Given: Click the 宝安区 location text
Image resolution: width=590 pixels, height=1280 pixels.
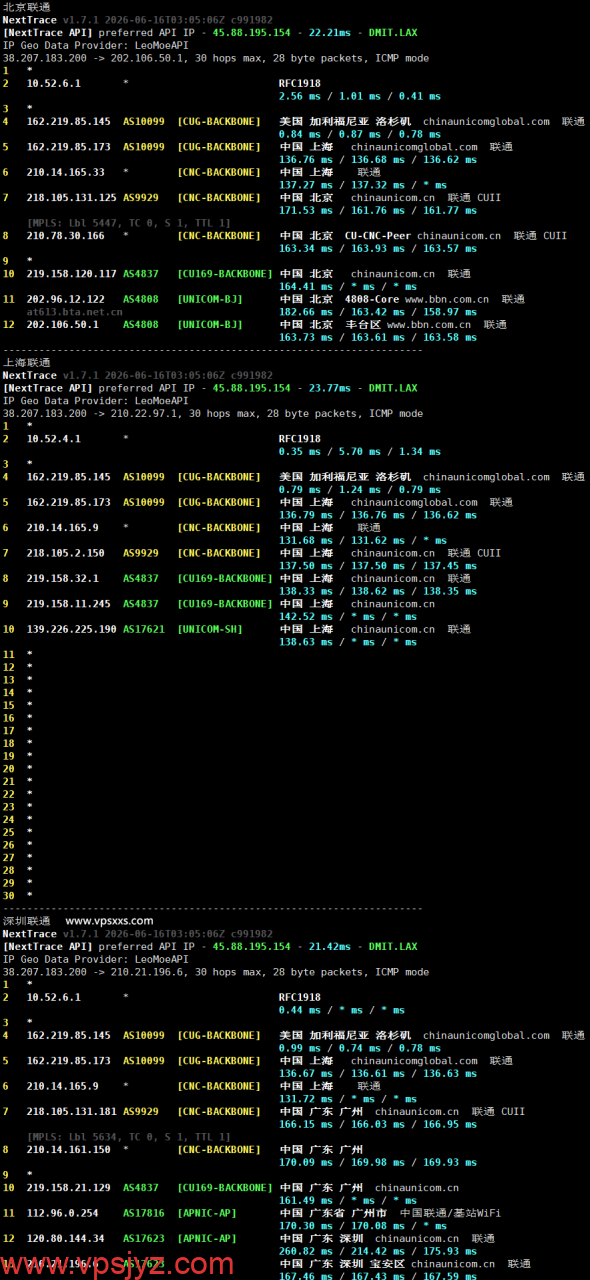Looking at the screenshot, I should tap(386, 1264).
